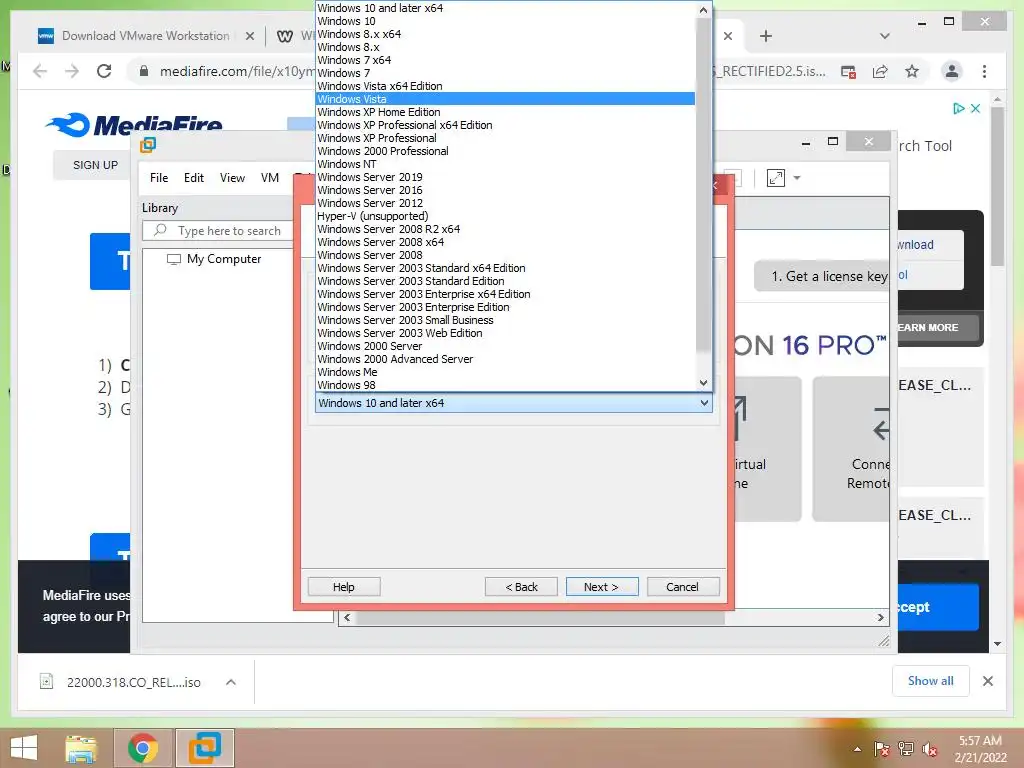Viewport: 1024px width, 768px height.
Task: Reload the MediaFire page
Action: [104, 71]
